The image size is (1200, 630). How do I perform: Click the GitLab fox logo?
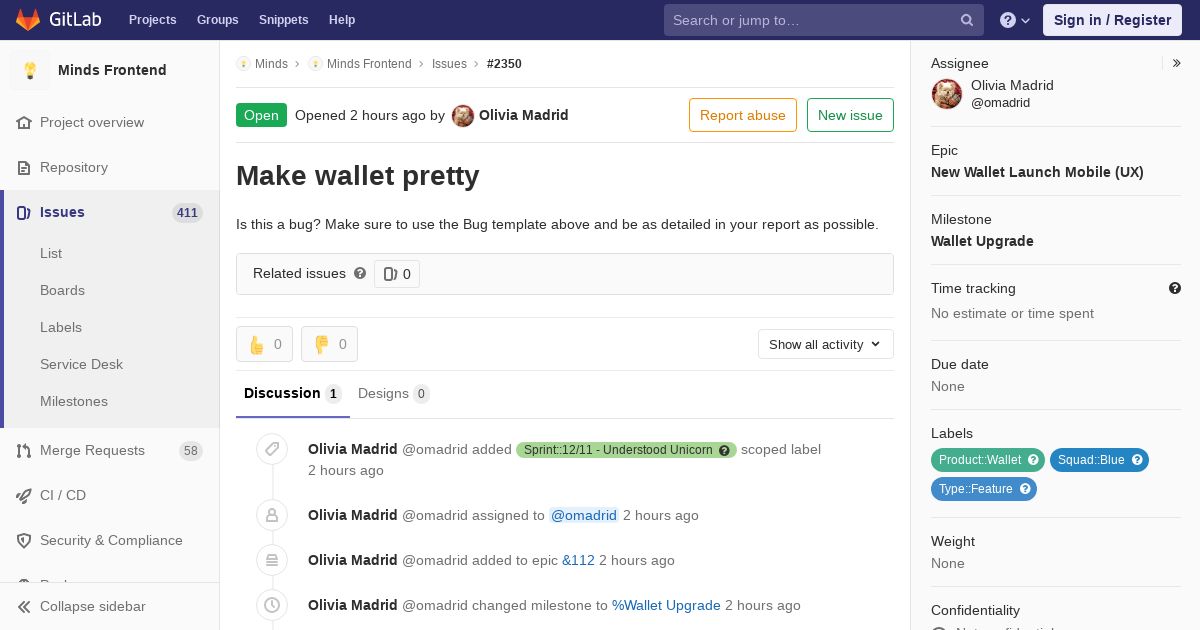click(x=28, y=19)
